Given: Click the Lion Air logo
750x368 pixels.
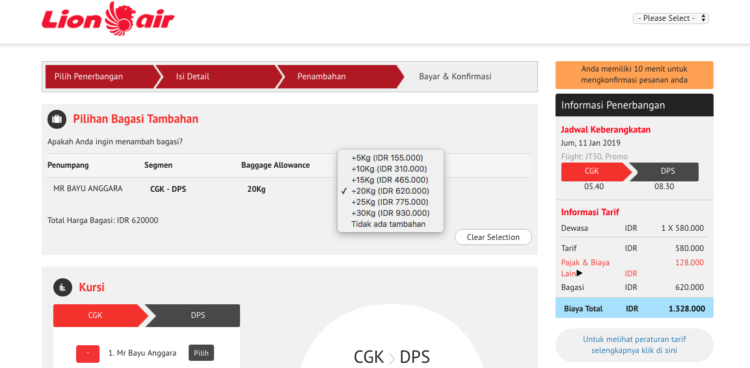Looking at the screenshot, I should (x=108, y=19).
